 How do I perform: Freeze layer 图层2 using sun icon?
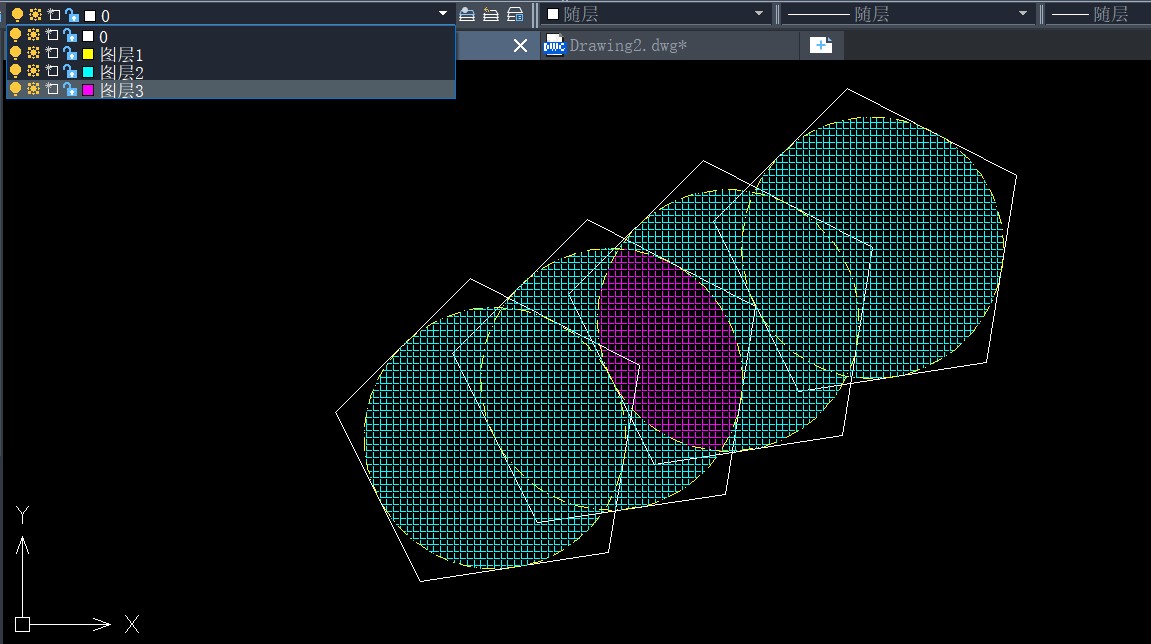coord(34,70)
